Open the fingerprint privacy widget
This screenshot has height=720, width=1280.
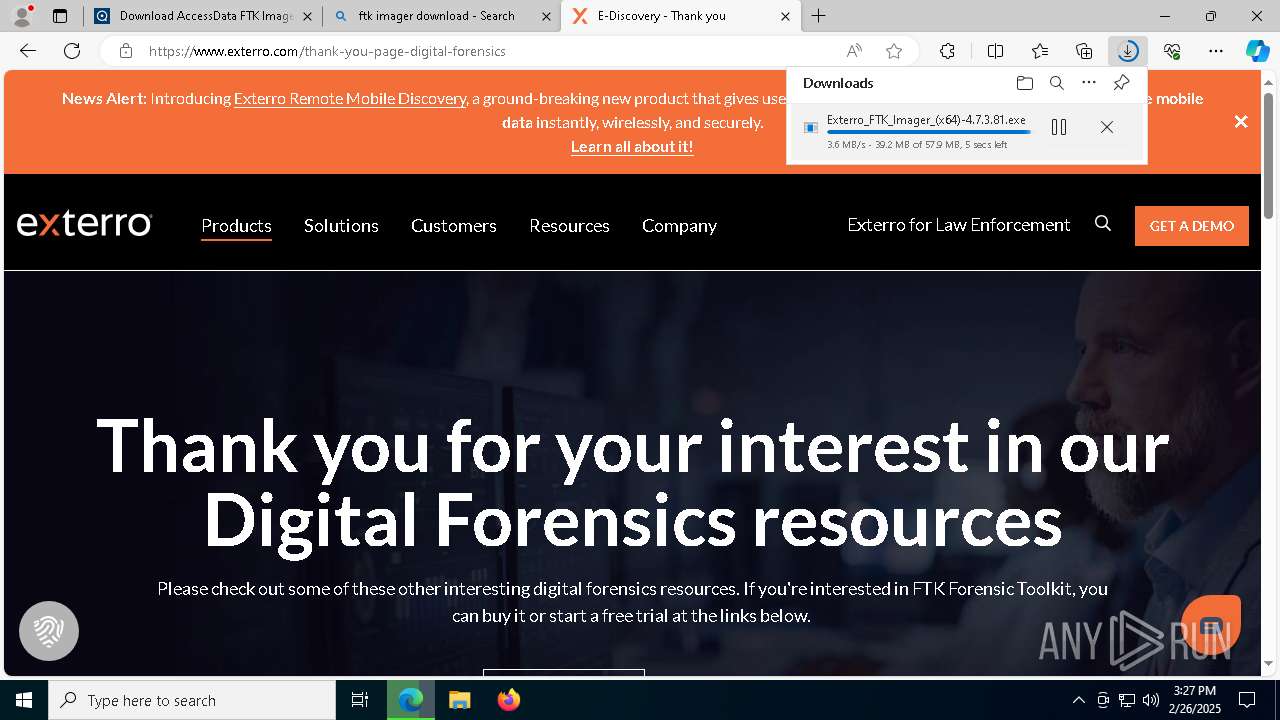pyautogui.click(x=49, y=631)
